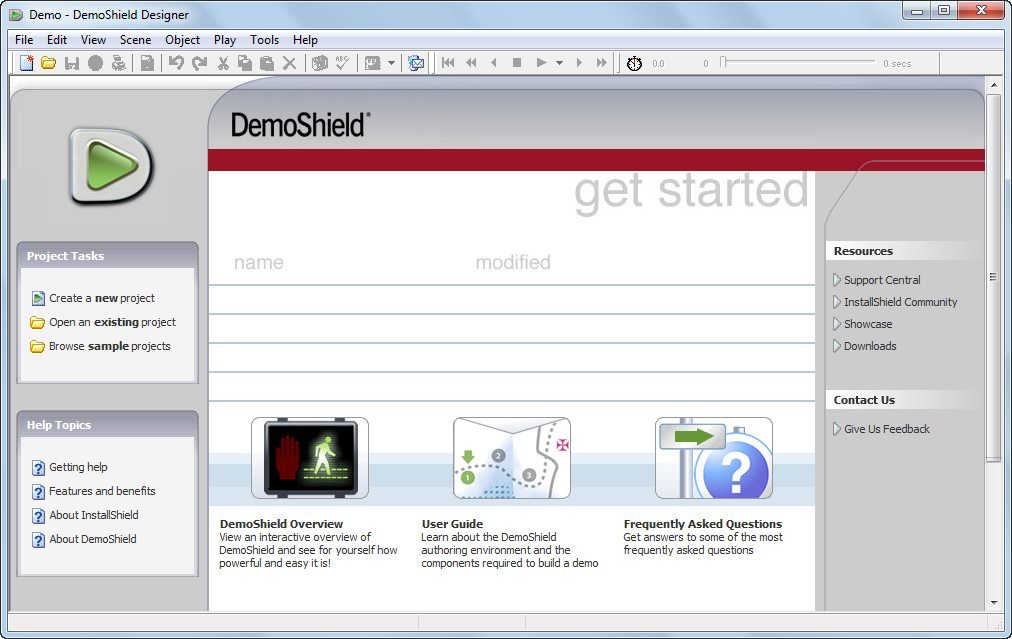
Task: Click the help icon beside Getting help
Action: tap(38, 467)
